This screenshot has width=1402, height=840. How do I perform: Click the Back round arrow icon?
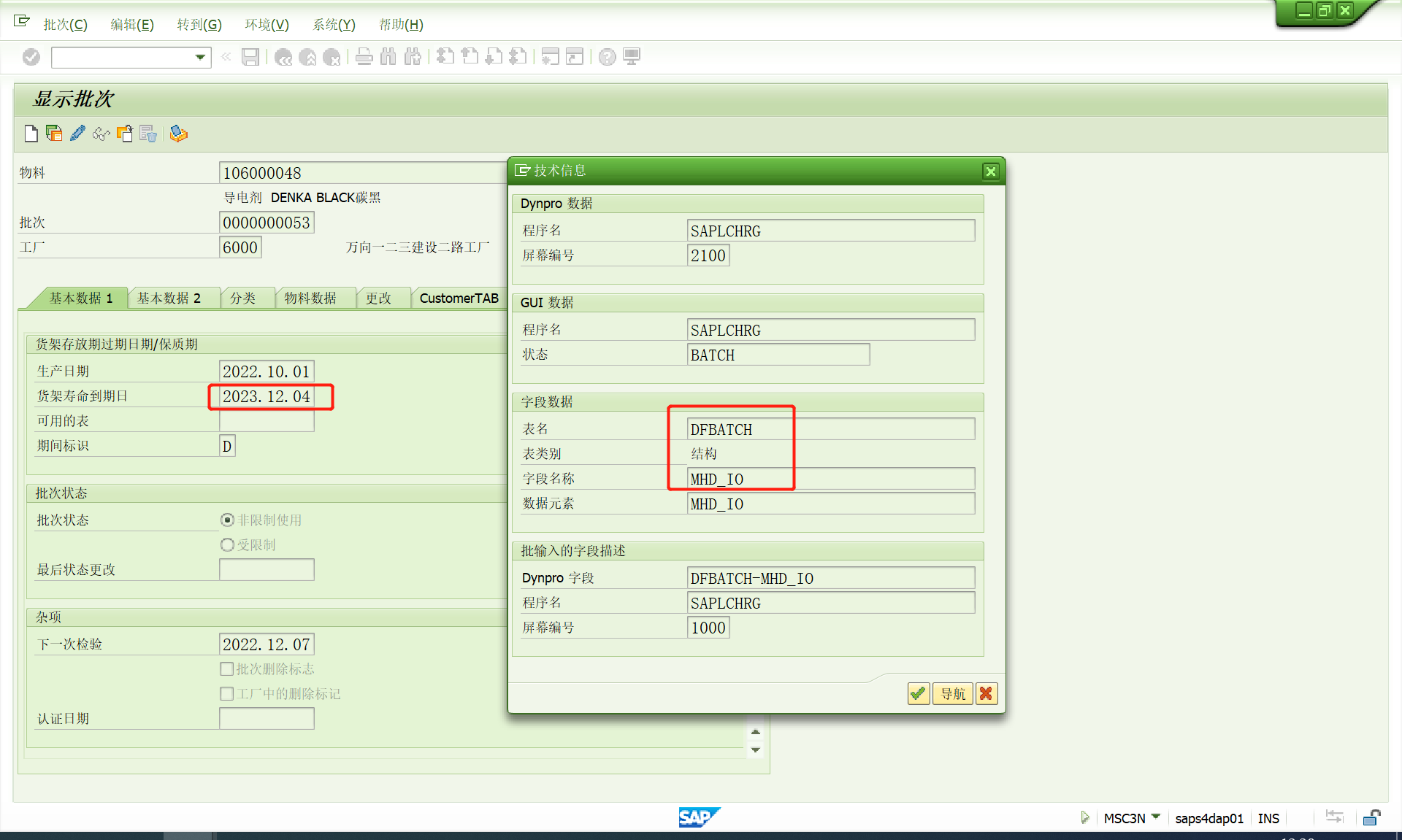pos(283,57)
